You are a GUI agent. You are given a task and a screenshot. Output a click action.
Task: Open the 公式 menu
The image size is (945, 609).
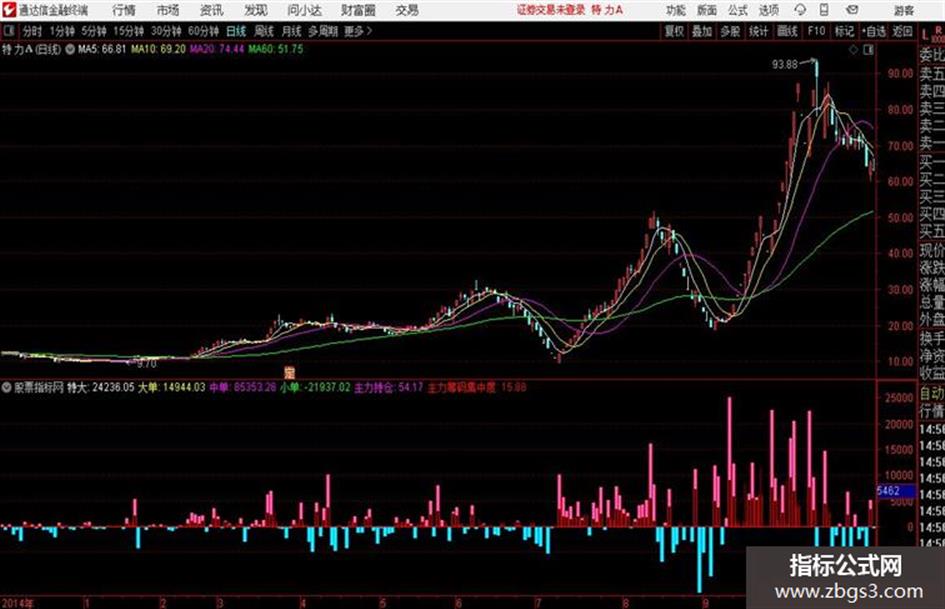[x=737, y=10]
